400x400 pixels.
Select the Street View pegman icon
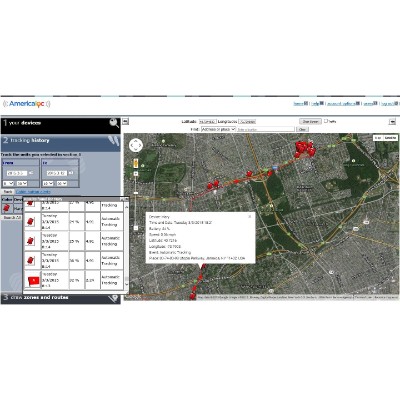point(136,163)
